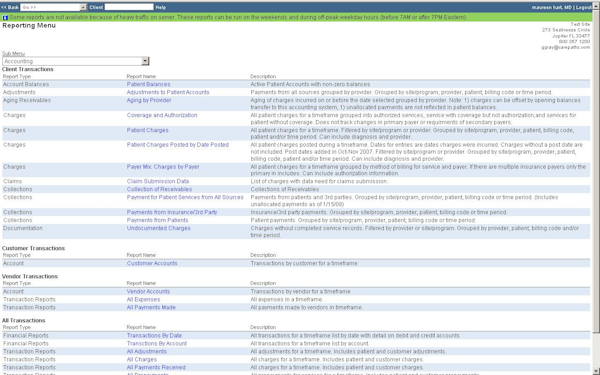
Task: Click the Vendor Transactions section heading
Action: [30, 276]
